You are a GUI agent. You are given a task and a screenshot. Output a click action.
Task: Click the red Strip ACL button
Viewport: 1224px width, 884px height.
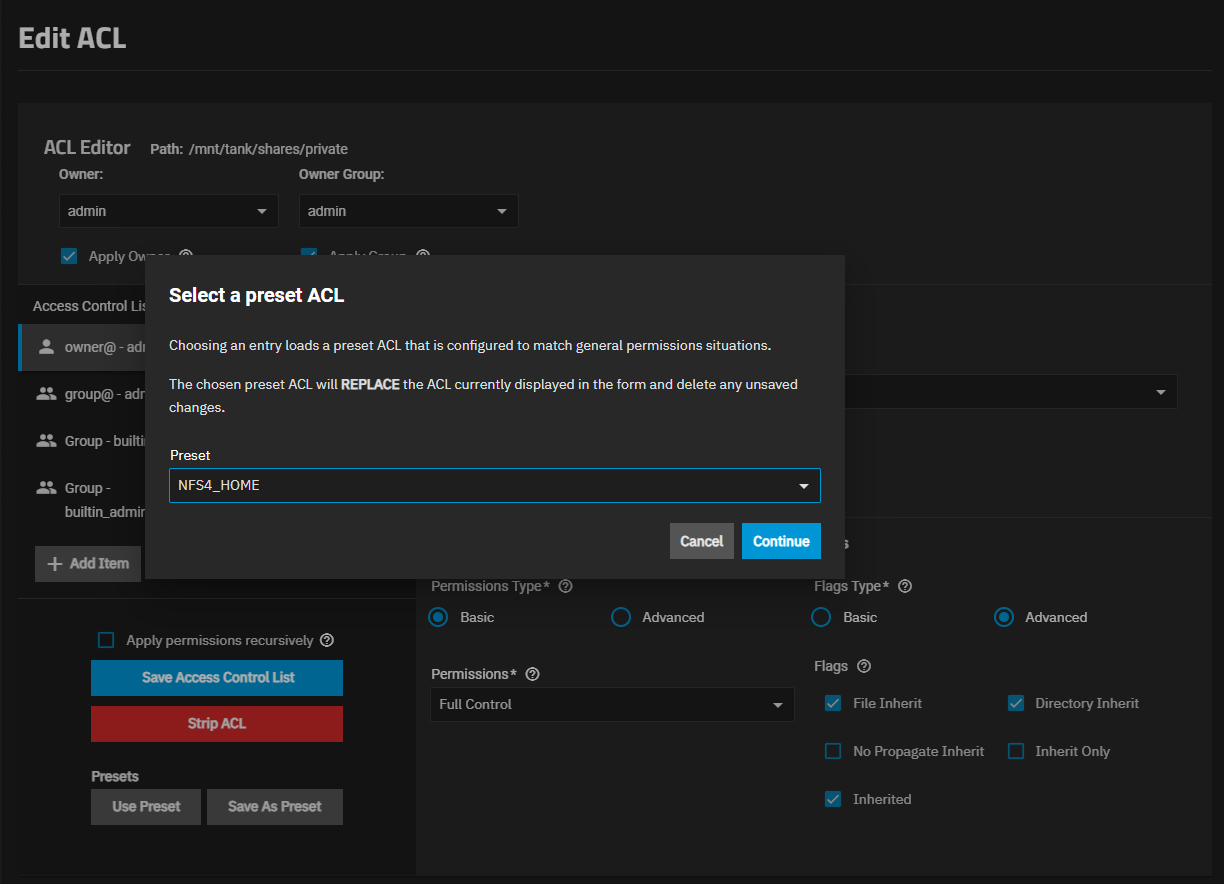tap(217, 724)
